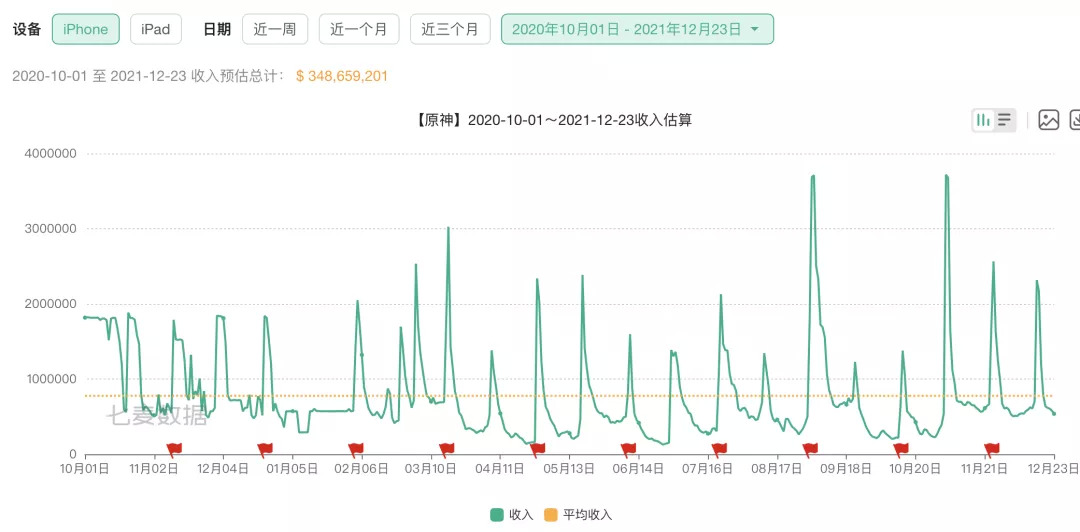Click the 09月18日 x-axis label

click(846, 469)
